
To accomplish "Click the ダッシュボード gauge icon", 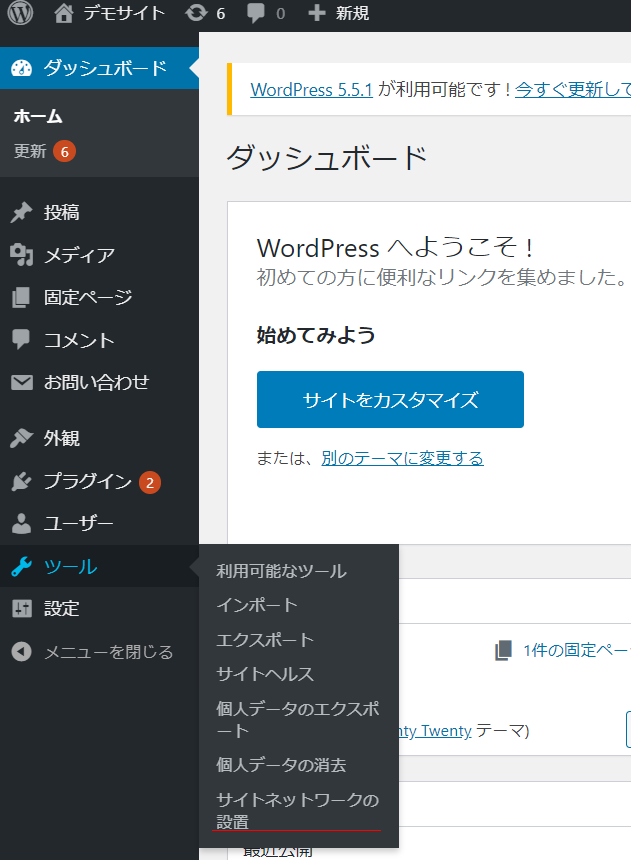I will pyautogui.click(x=22, y=68).
